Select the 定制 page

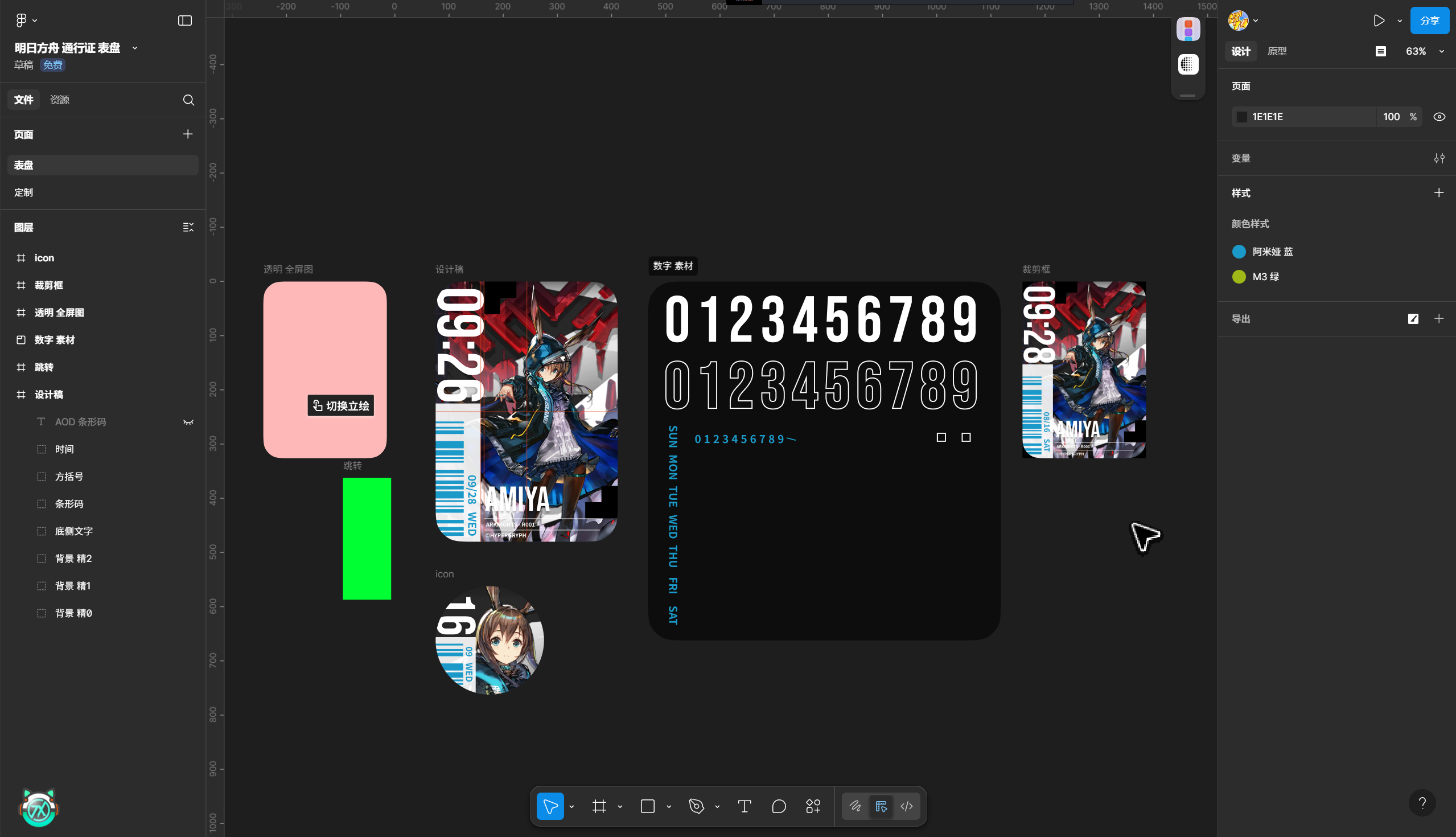[23, 192]
